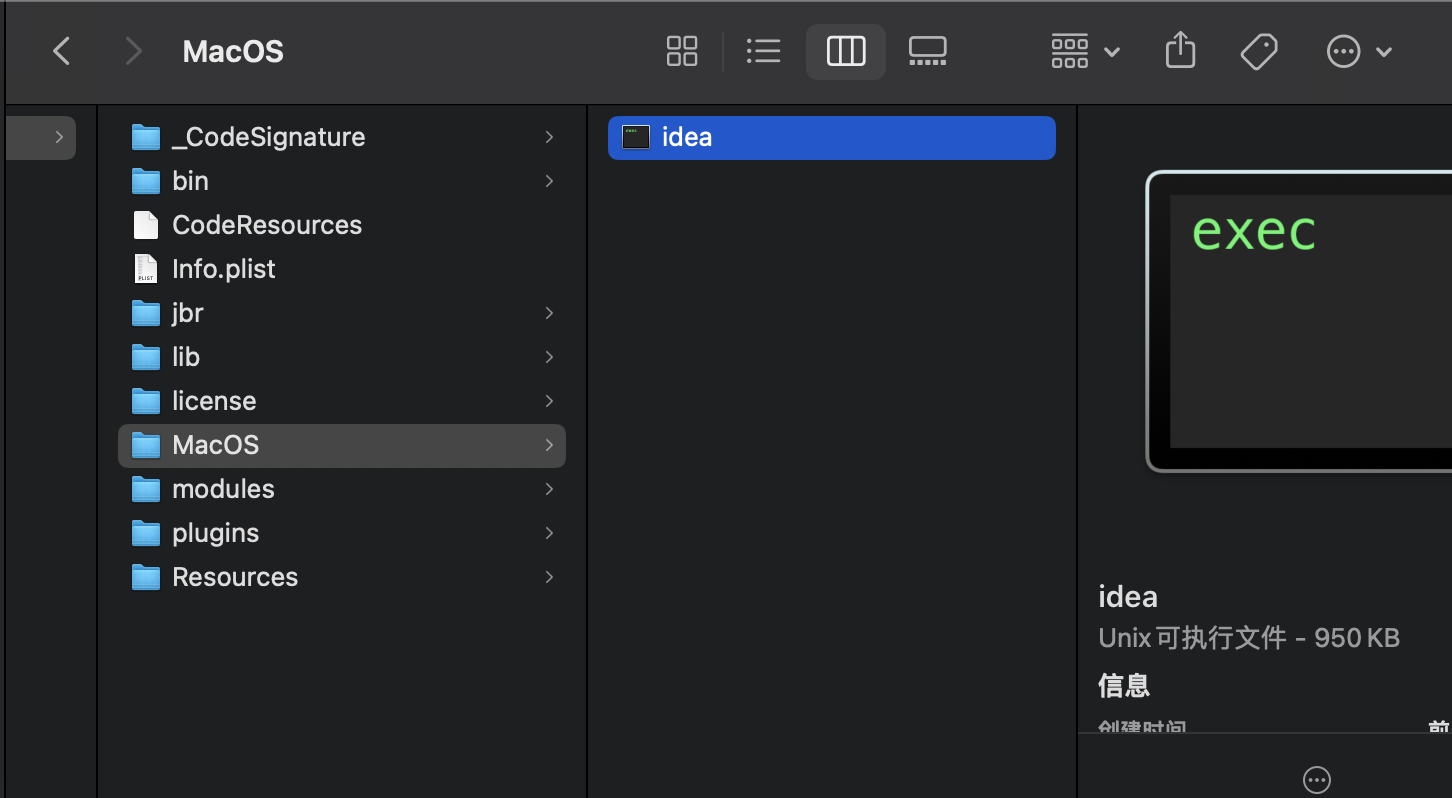Select the CodeResources file

coord(266,225)
